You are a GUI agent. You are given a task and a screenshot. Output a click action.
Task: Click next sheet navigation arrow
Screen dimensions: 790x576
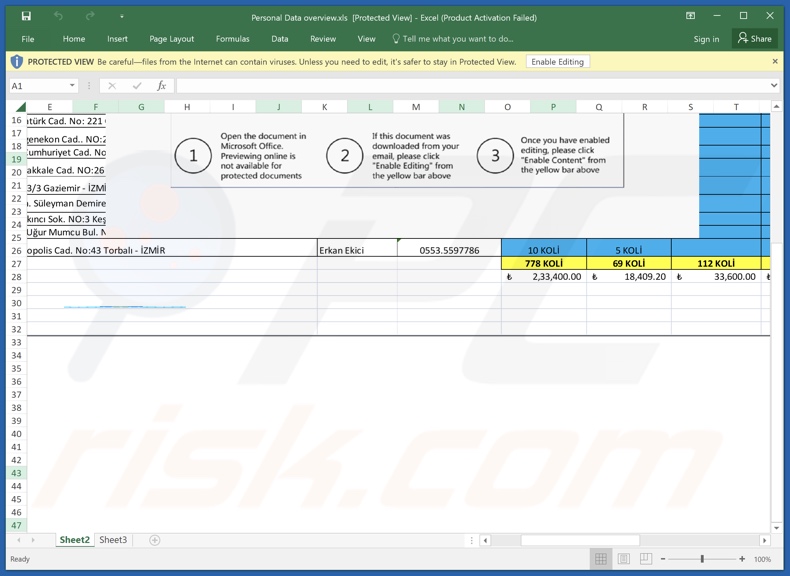click(33, 540)
